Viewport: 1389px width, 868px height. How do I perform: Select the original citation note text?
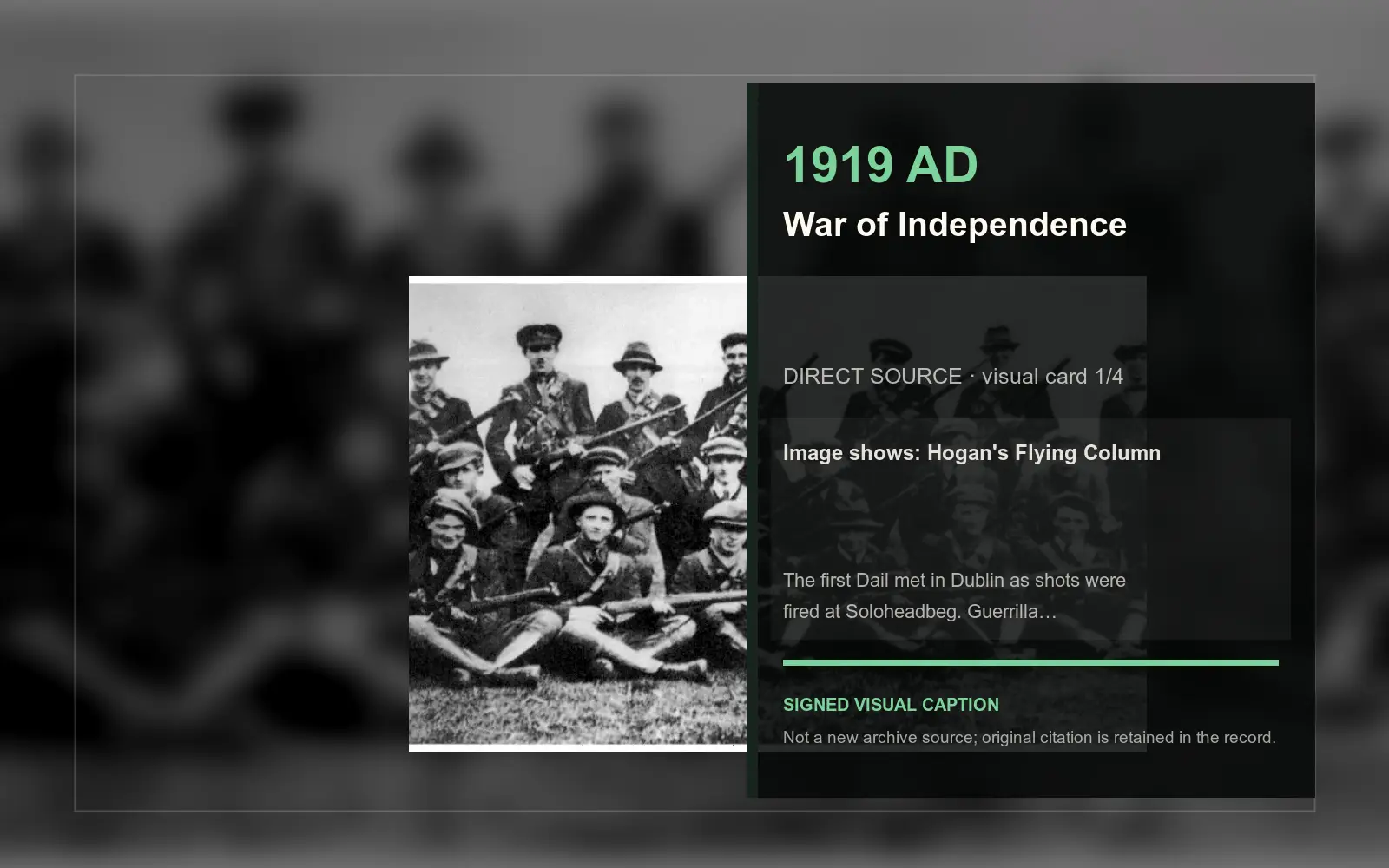pyautogui.click(x=1029, y=738)
